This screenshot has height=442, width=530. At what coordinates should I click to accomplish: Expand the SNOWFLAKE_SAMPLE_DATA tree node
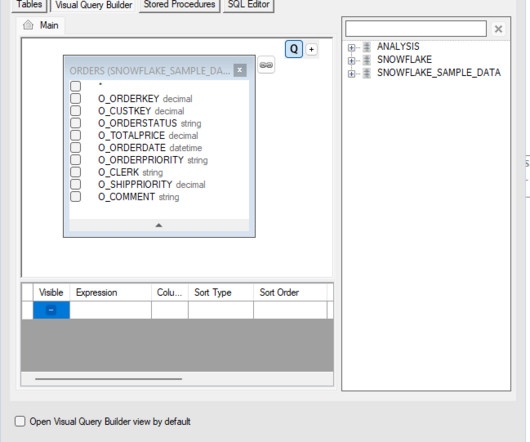352,73
